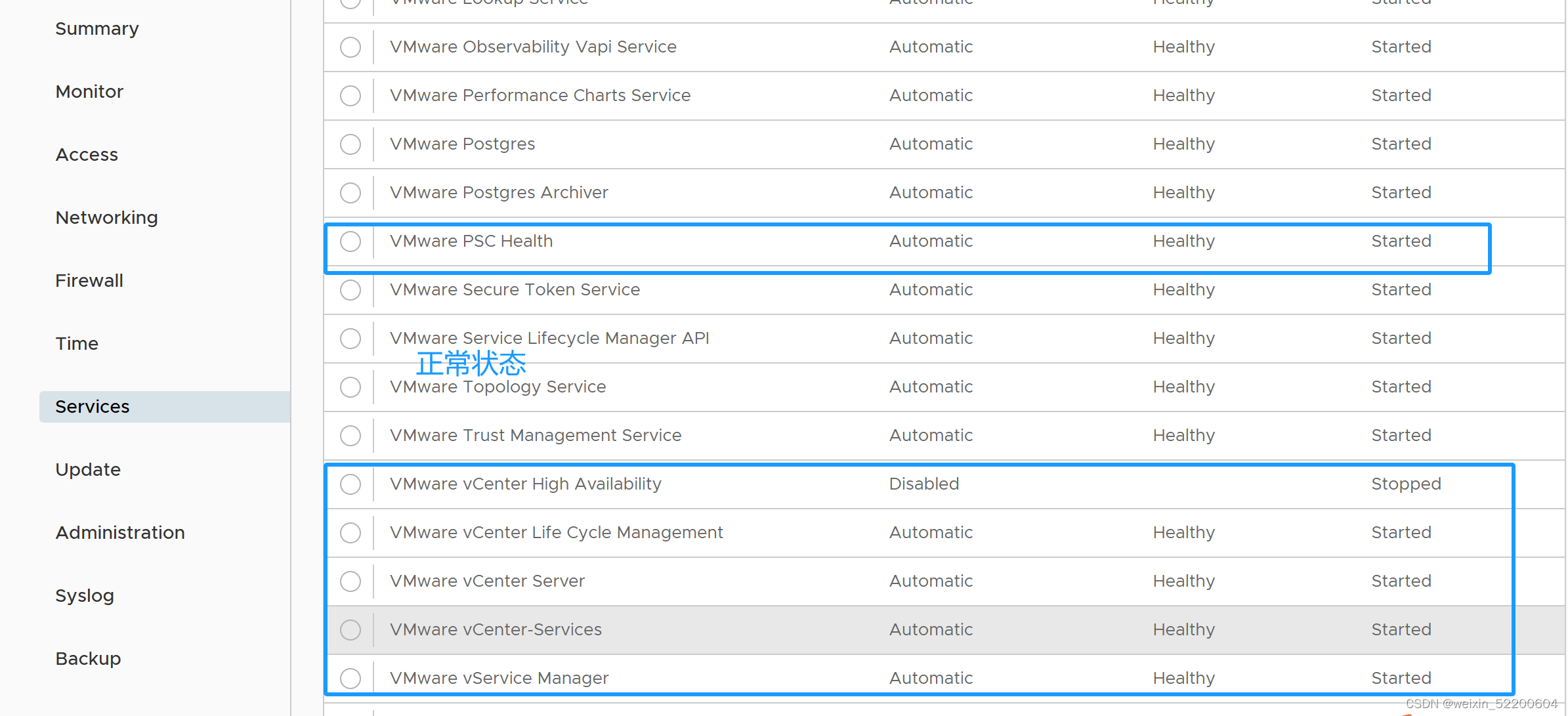Click Started state of VMware Topology Service
Screen dimensions: 1568x716
(1401, 387)
